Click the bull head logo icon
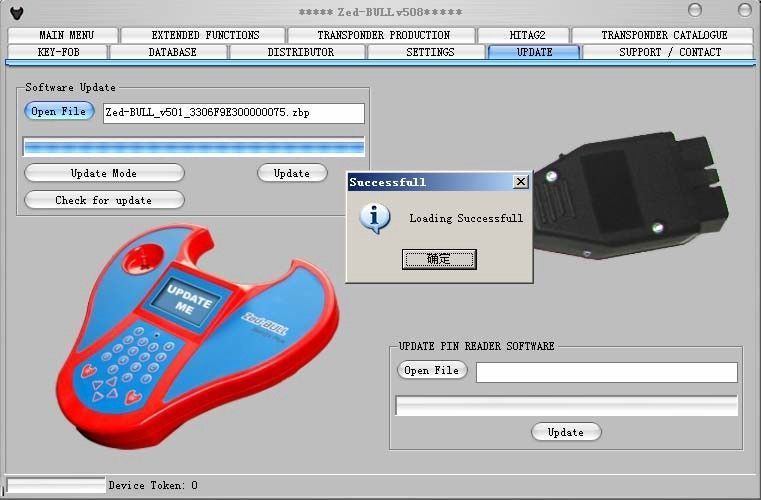The width and height of the screenshot is (761, 500). 17,13
